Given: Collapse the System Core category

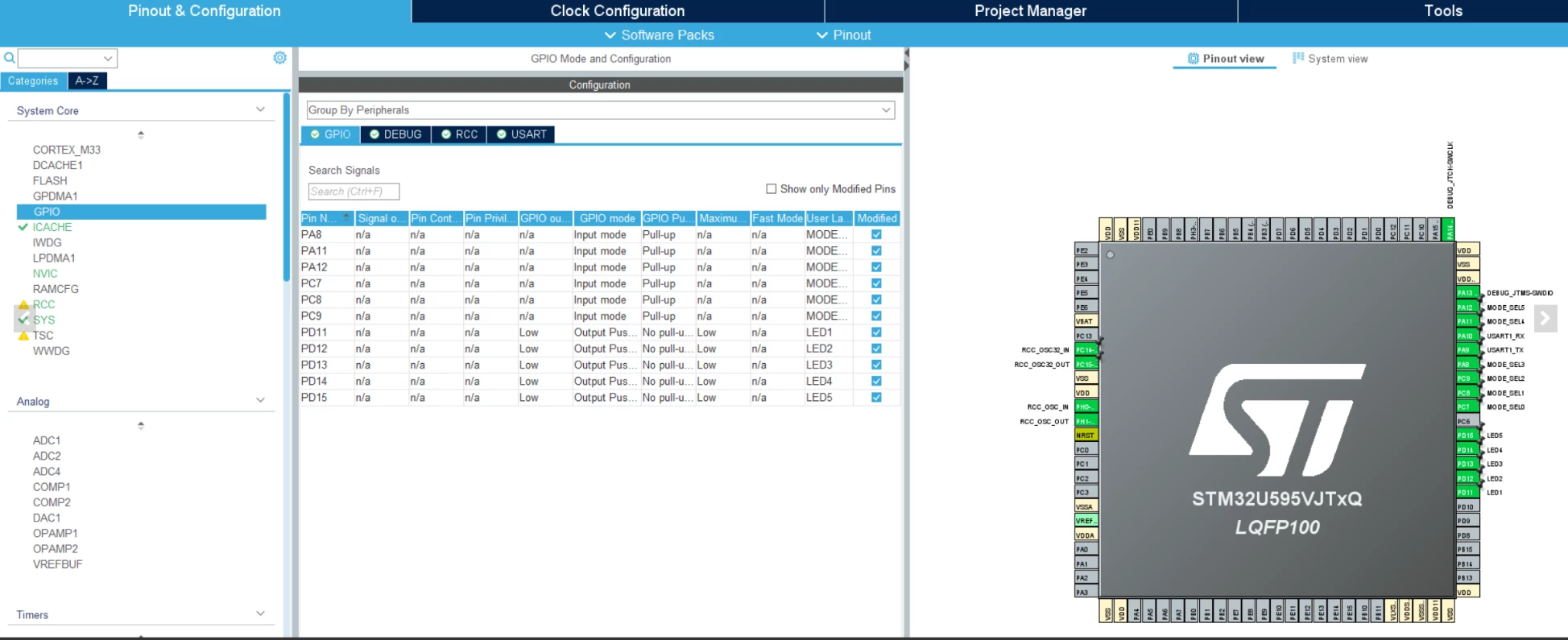Looking at the screenshot, I should click(260, 110).
